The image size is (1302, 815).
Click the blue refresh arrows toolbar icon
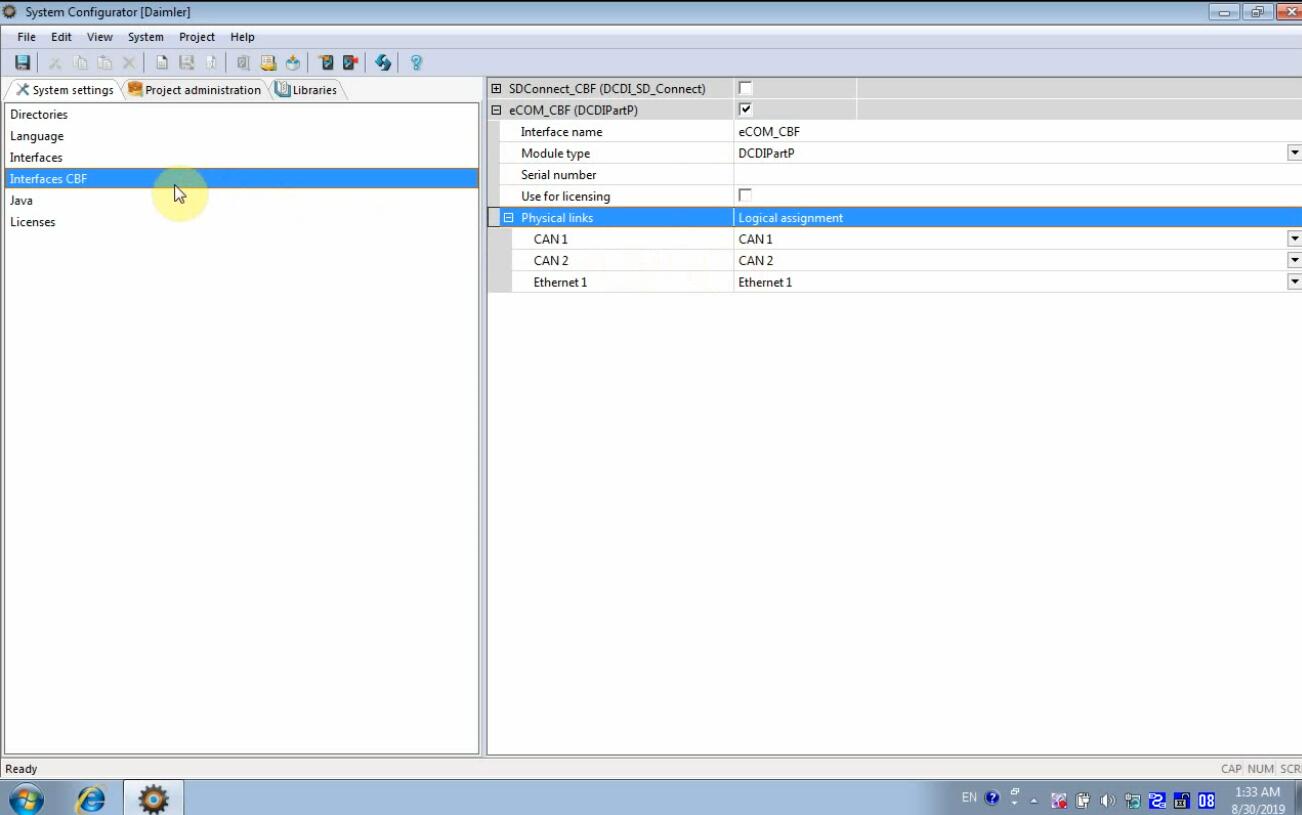(383, 63)
